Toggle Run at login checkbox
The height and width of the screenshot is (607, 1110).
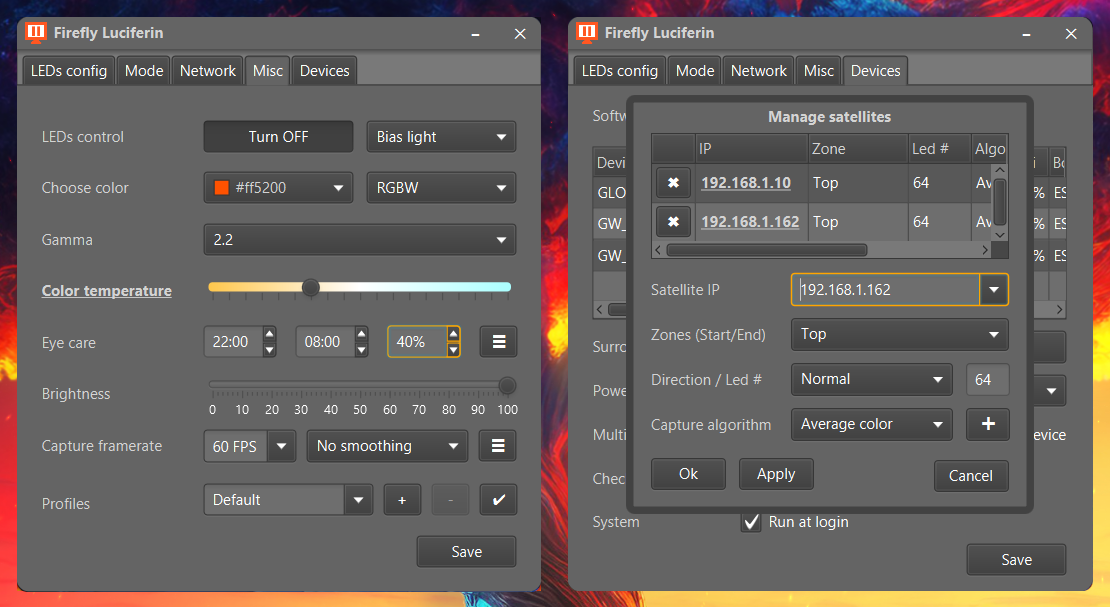[x=750, y=522]
